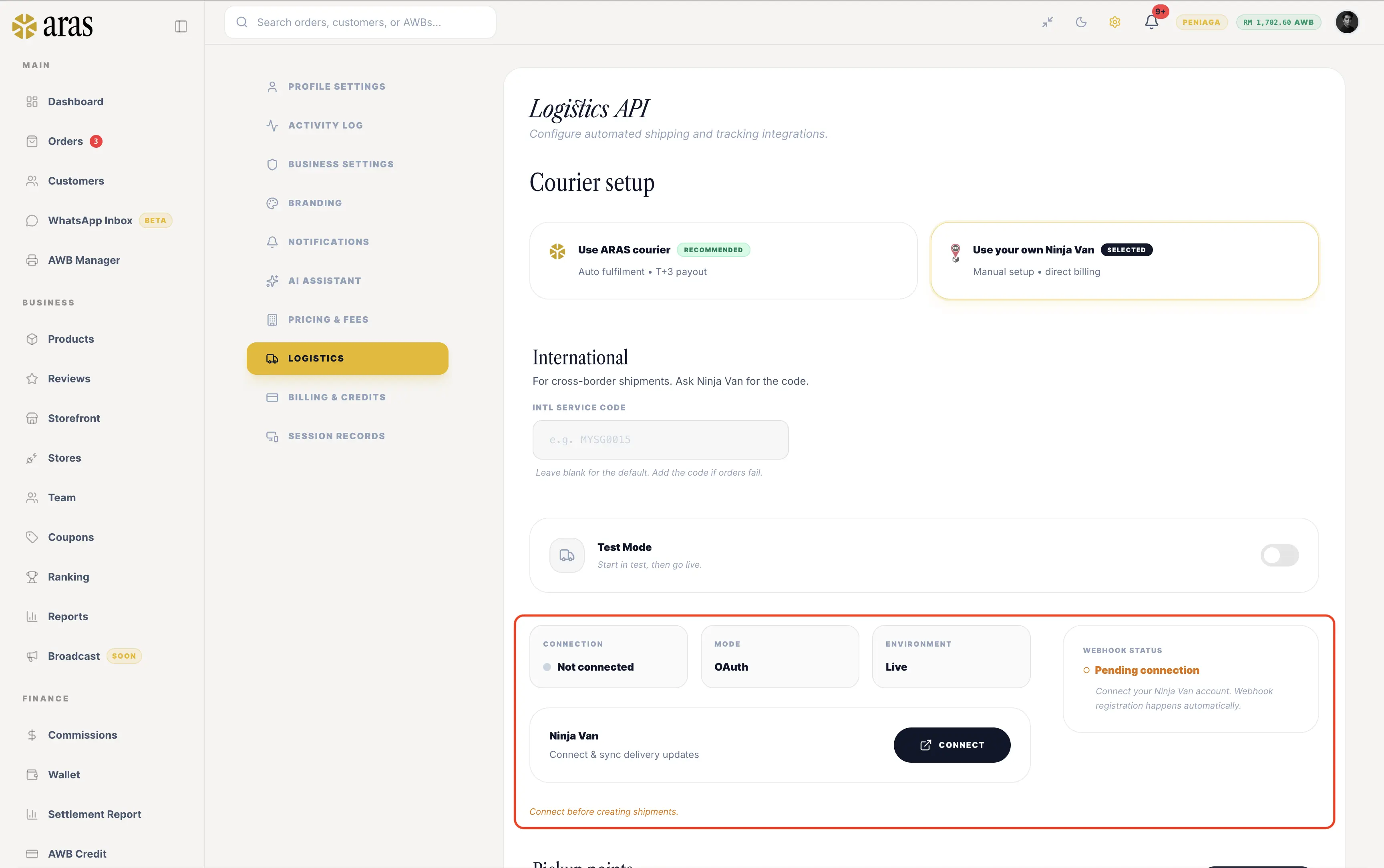Click 'Connect before creating shipments.' notice
Image resolution: width=1384 pixels, height=868 pixels.
603,812
